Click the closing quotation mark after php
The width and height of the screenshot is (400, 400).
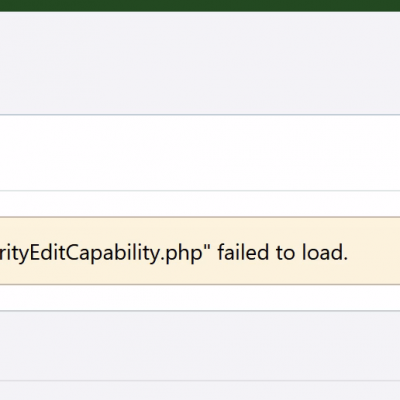pyautogui.click(x=207, y=247)
